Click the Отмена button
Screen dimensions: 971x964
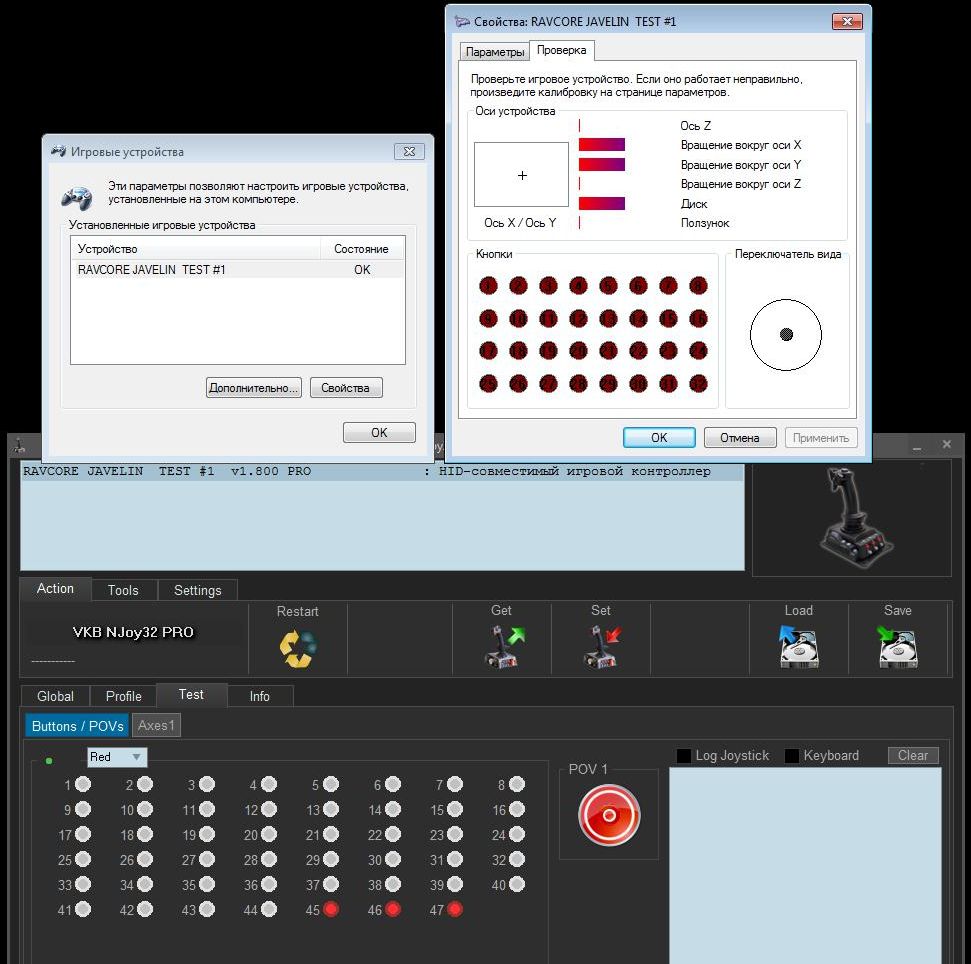pos(739,437)
